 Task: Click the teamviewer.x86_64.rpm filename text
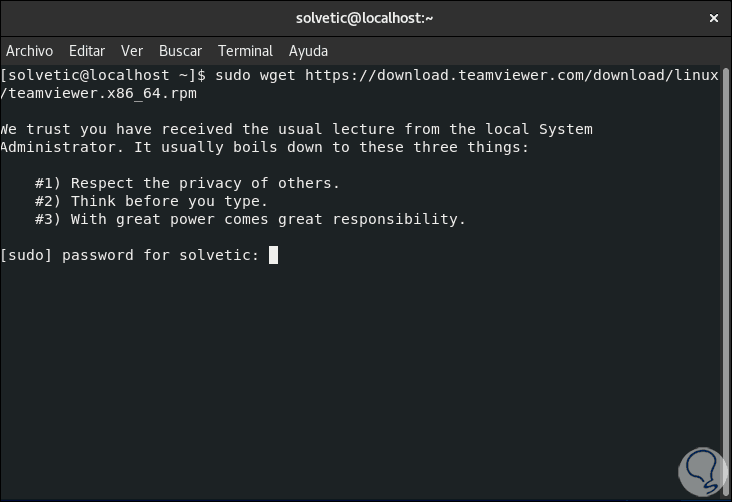coord(100,93)
